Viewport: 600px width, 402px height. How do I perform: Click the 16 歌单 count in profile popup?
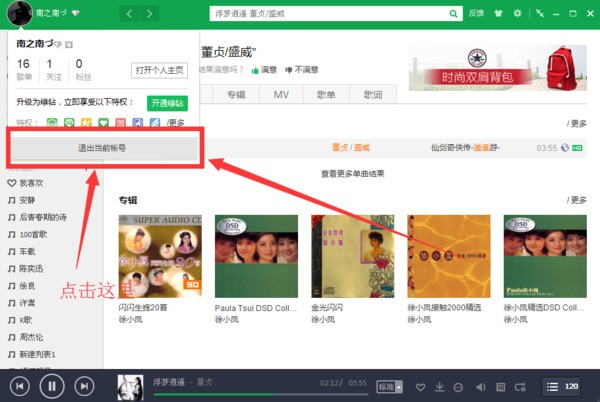(24, 70)
